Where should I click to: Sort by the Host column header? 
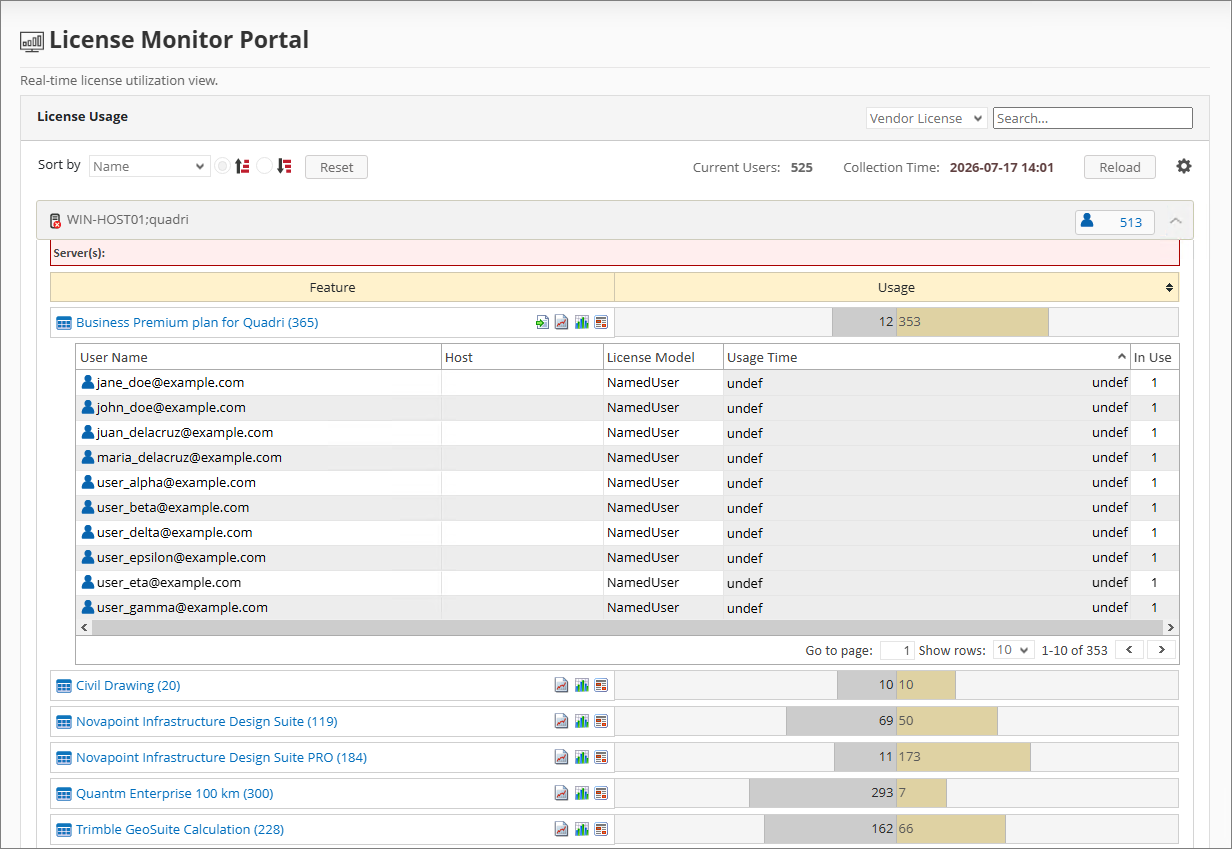click(522, 357)
